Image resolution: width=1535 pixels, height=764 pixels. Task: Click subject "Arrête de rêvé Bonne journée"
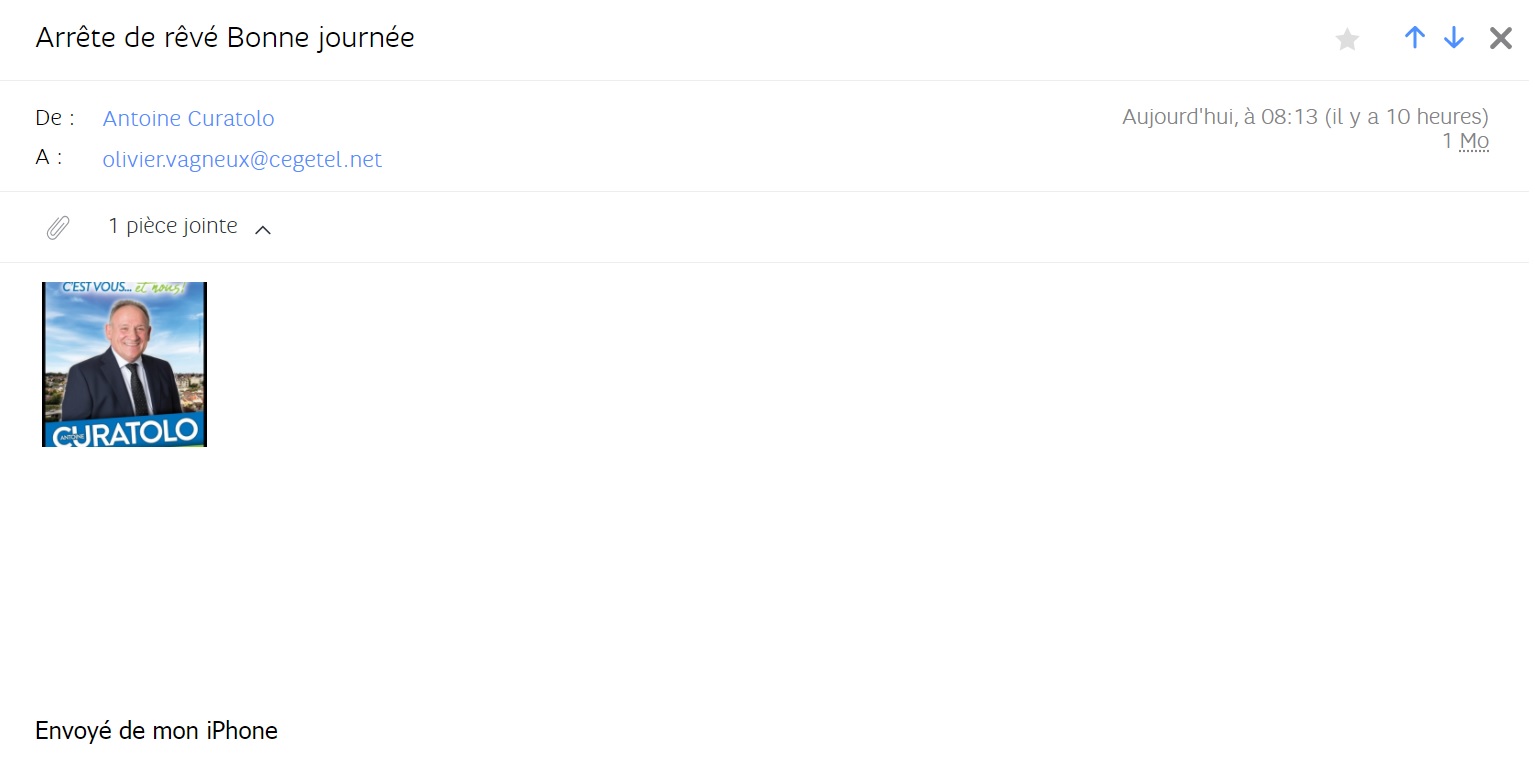point(225,38)
